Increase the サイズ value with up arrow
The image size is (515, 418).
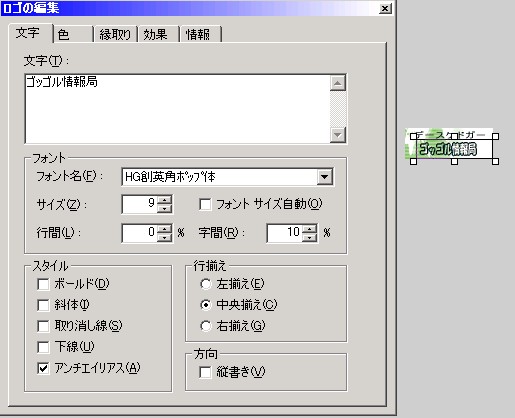tap(164, 200)
